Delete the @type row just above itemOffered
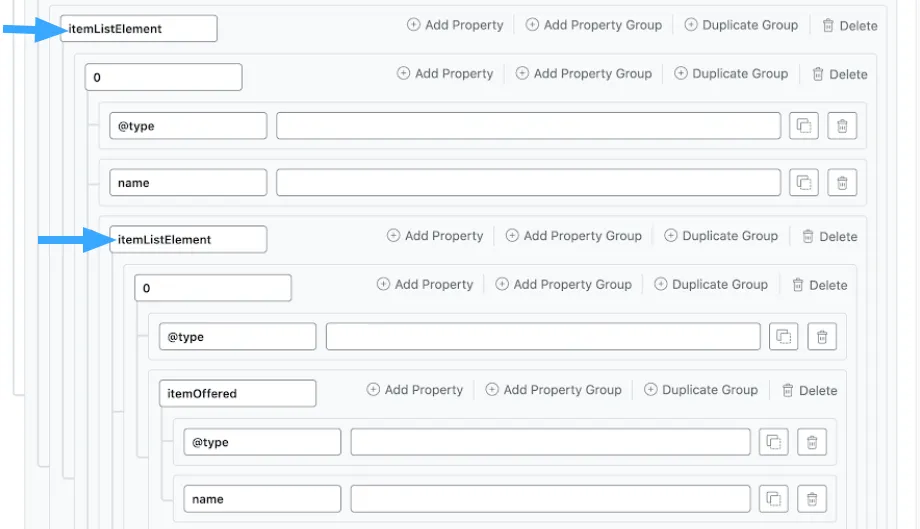Viewport: 920px width, 529px height. [822, 337]
